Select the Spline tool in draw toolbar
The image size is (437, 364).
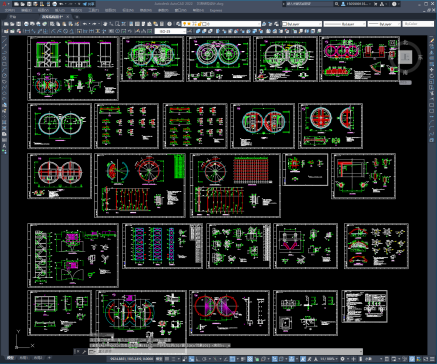(4, 87)
